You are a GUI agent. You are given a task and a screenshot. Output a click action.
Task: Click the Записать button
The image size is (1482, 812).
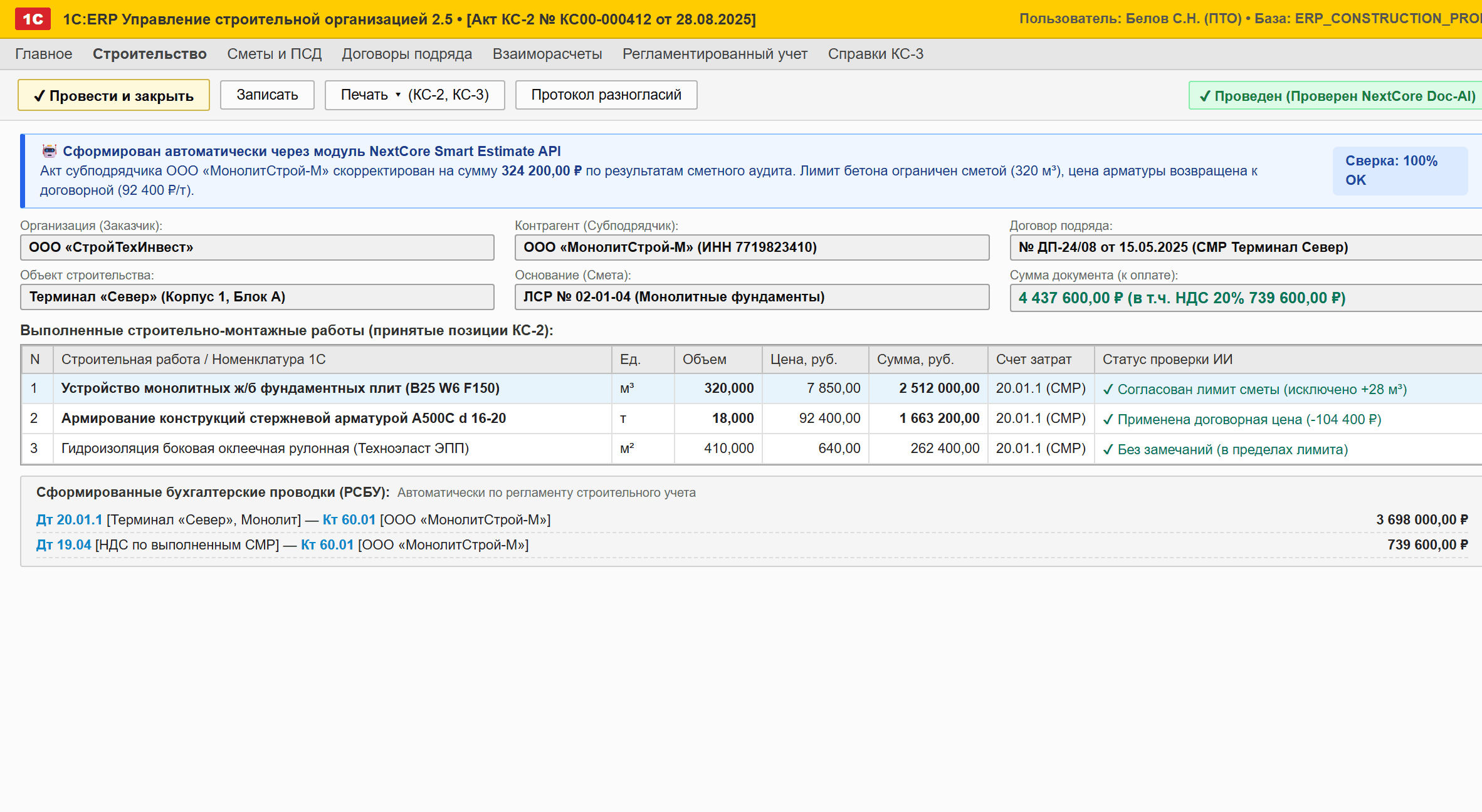click(x=267, y=95)
